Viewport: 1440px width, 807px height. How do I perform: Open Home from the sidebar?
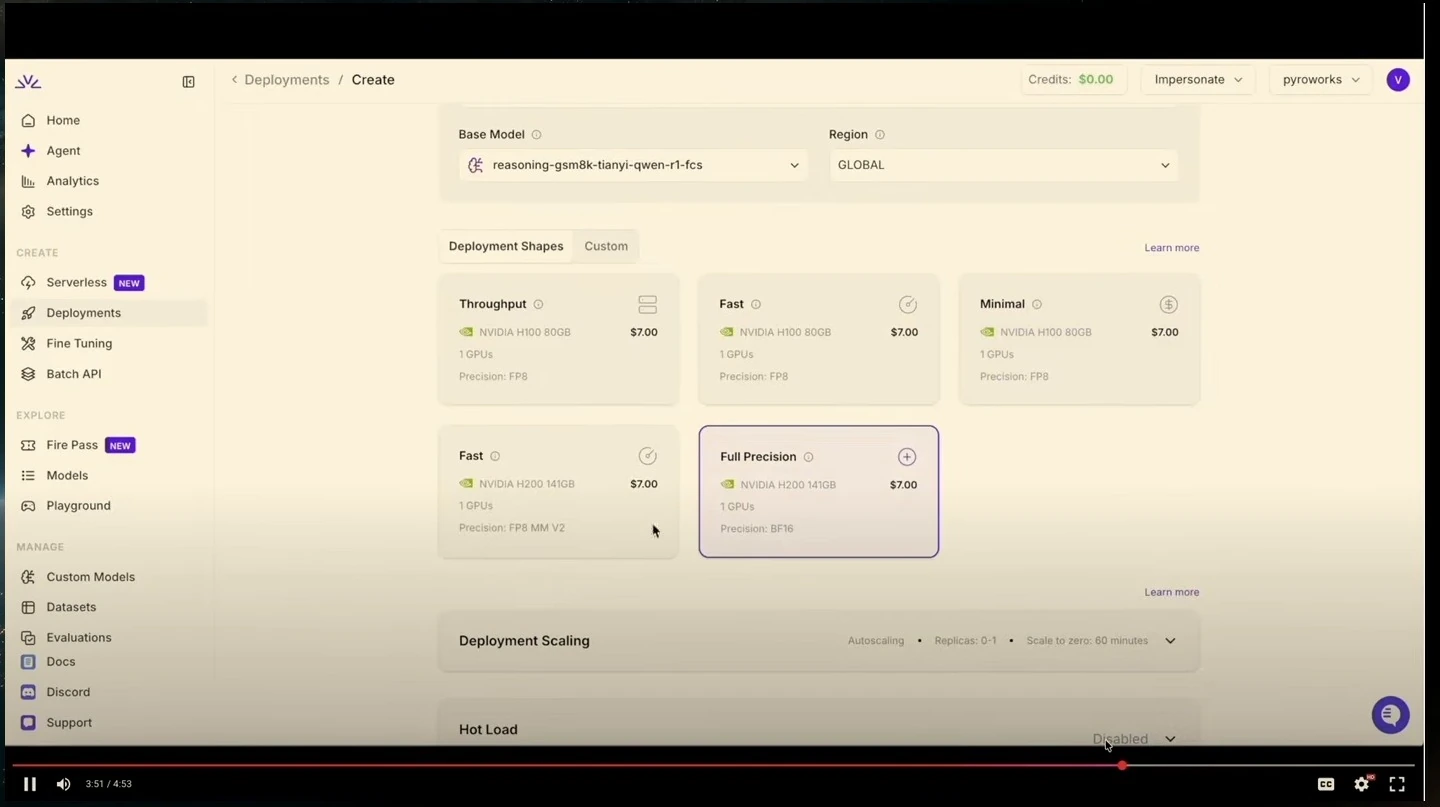coord(63,120)
